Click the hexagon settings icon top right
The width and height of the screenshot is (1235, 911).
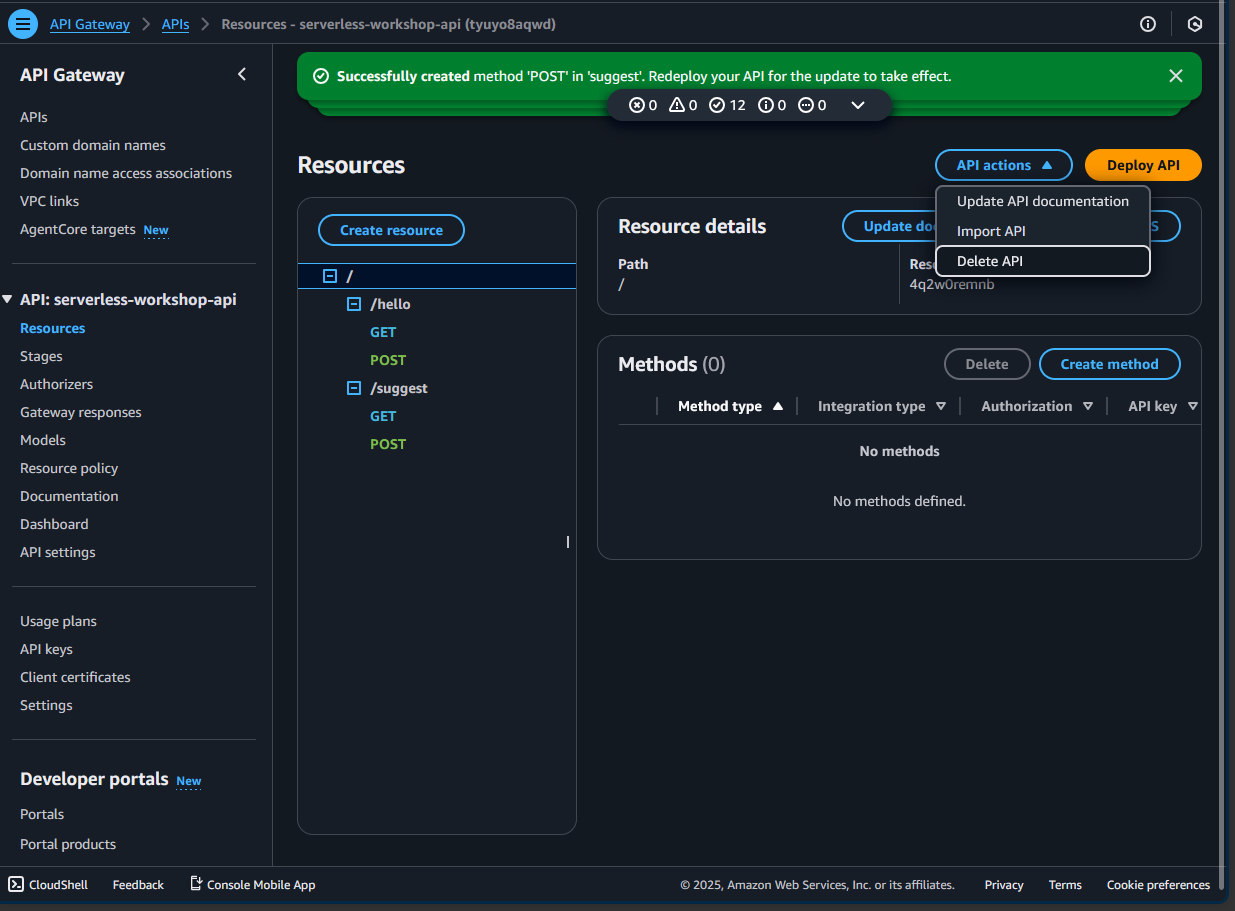pos(1194,24)
